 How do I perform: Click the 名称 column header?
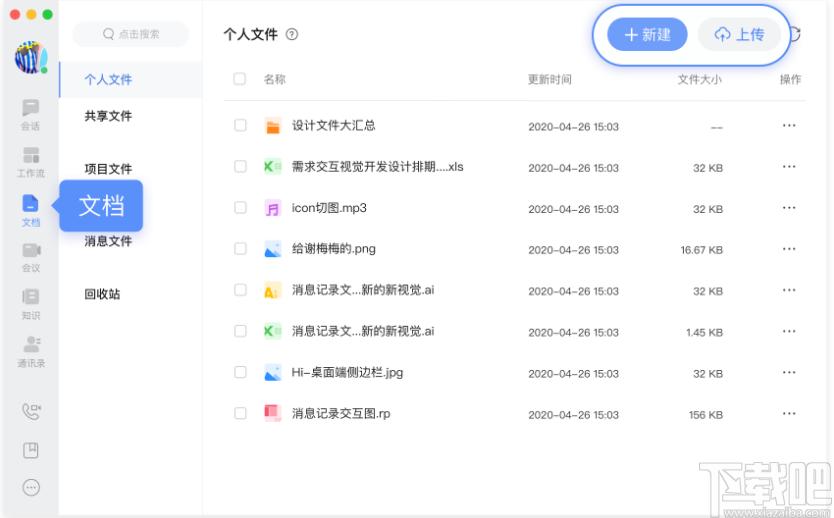274,80
